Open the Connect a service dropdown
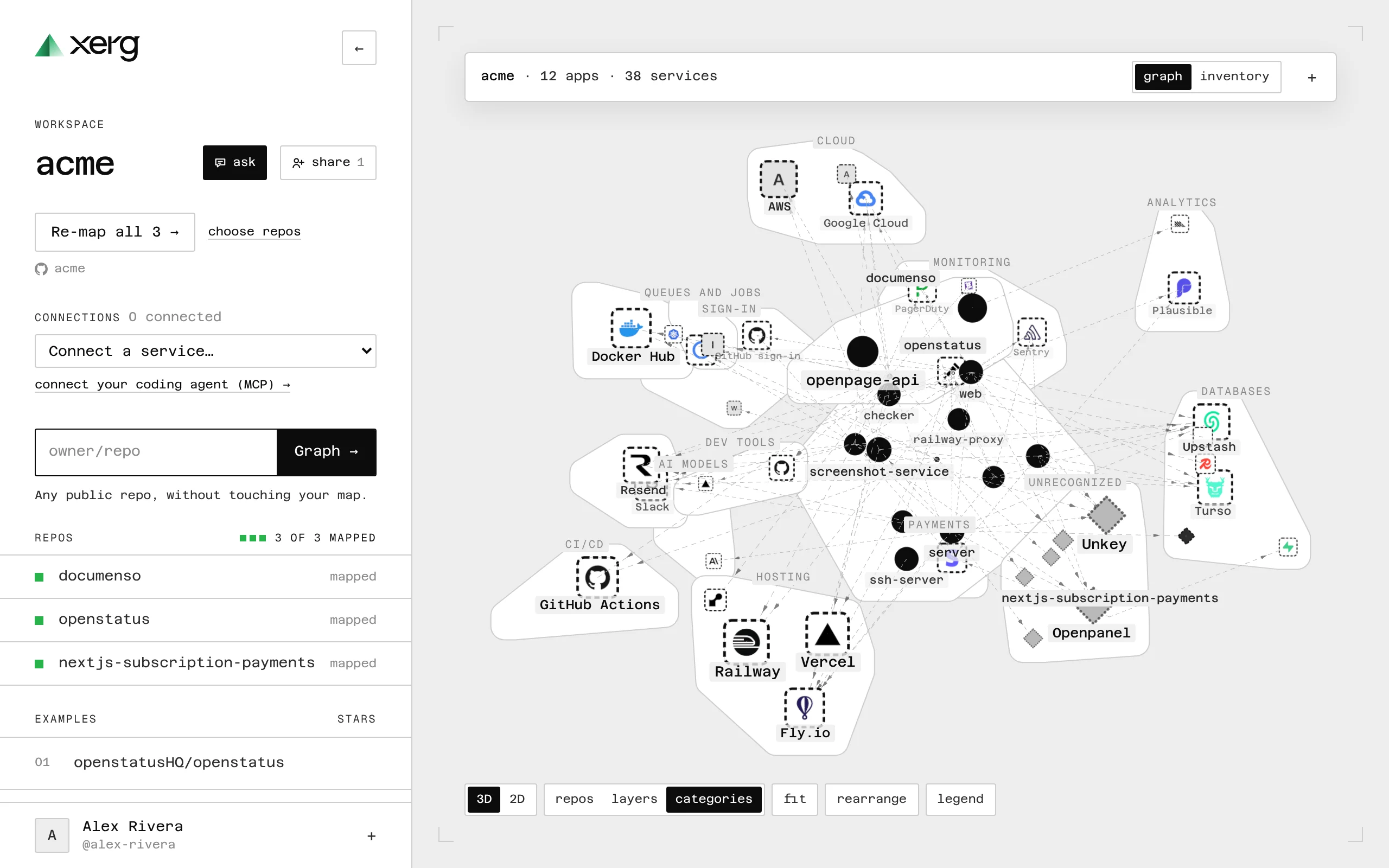Viewport: 1389px width, 868px height. pyautogui.click(x=206, y=351)
